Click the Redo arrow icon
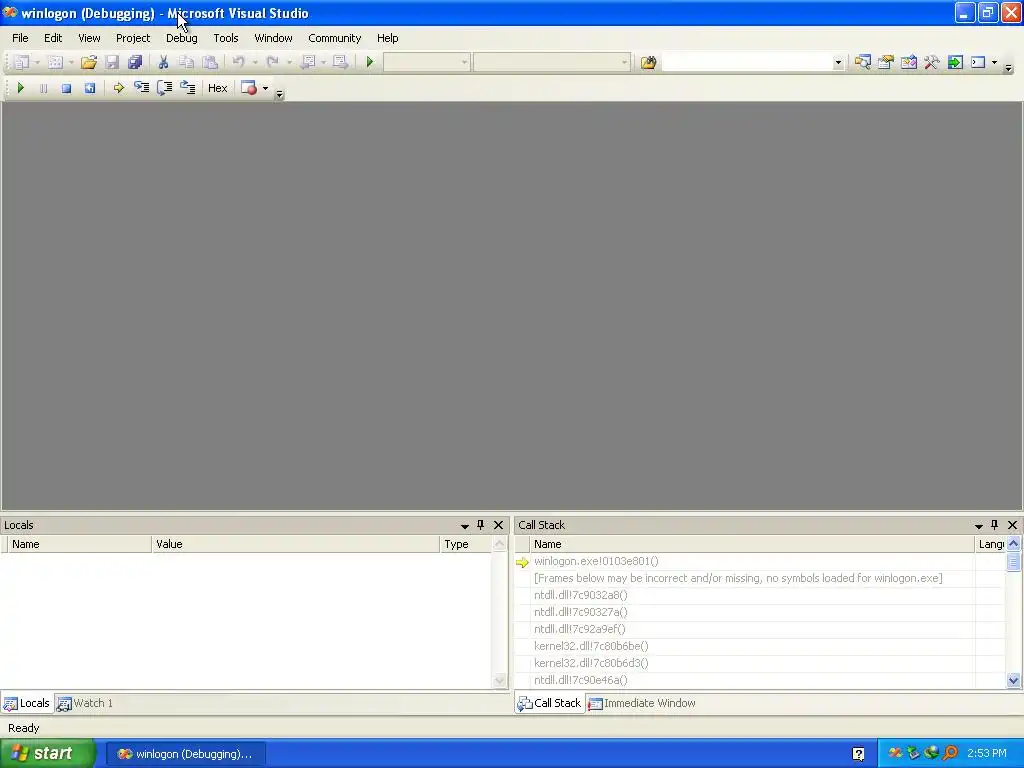Screen dimensions: 1024x768 pyautogui.click(x=272, y=62)
